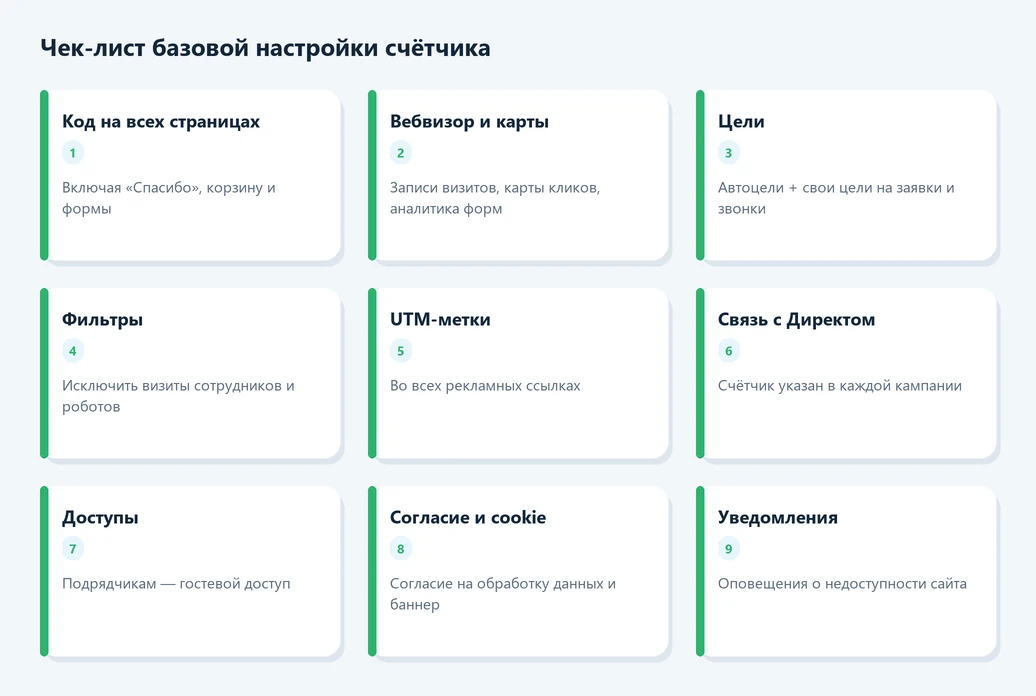Click the number badge 5
1036x696 pixels.
(400, 351)
